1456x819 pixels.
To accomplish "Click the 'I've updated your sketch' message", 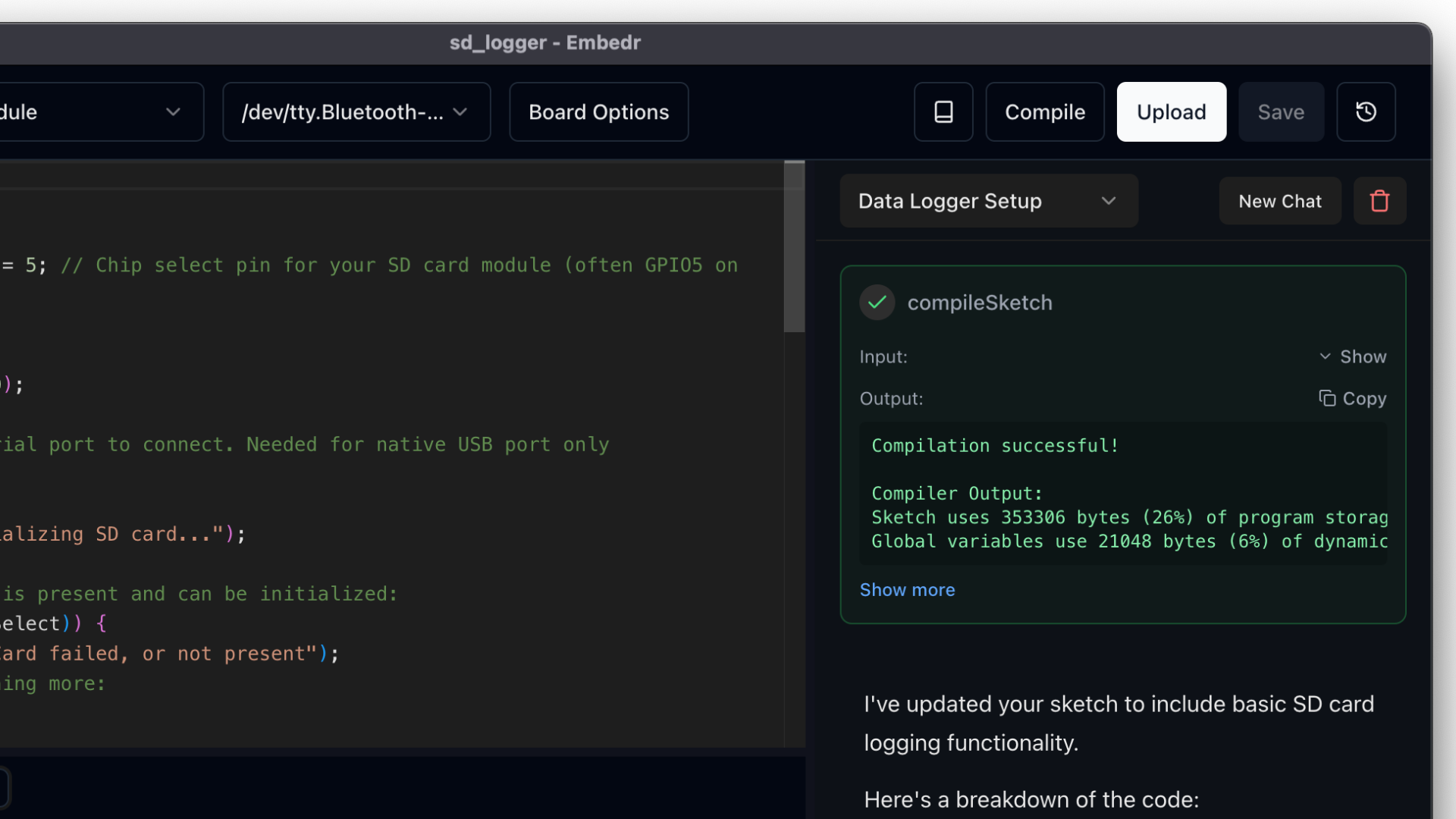I will coord(1119,723).
